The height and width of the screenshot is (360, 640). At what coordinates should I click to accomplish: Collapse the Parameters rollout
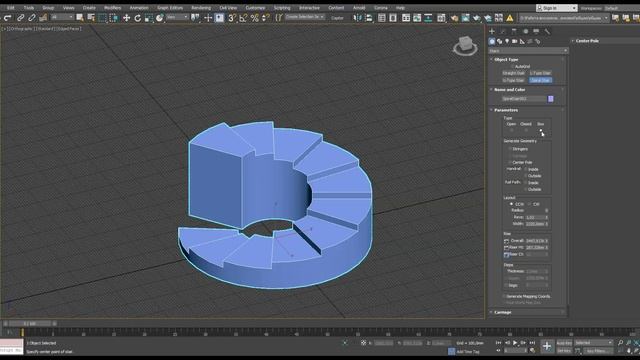coord(506,110)
